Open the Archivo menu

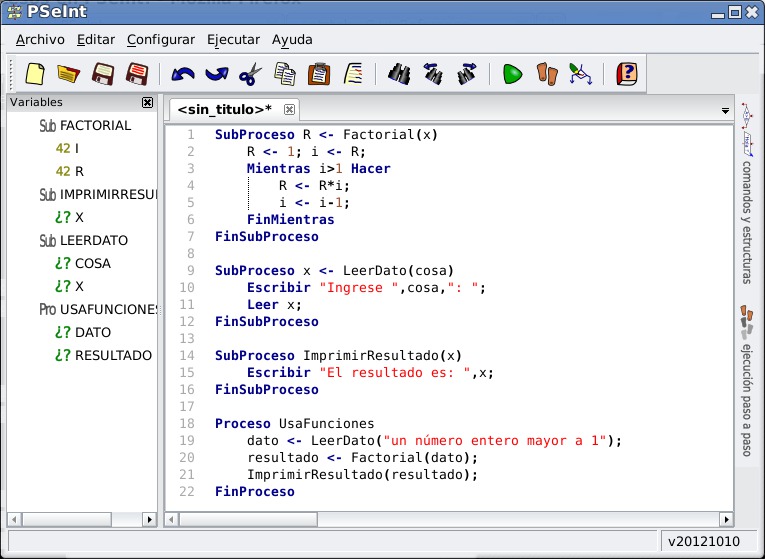click(40, 40)
